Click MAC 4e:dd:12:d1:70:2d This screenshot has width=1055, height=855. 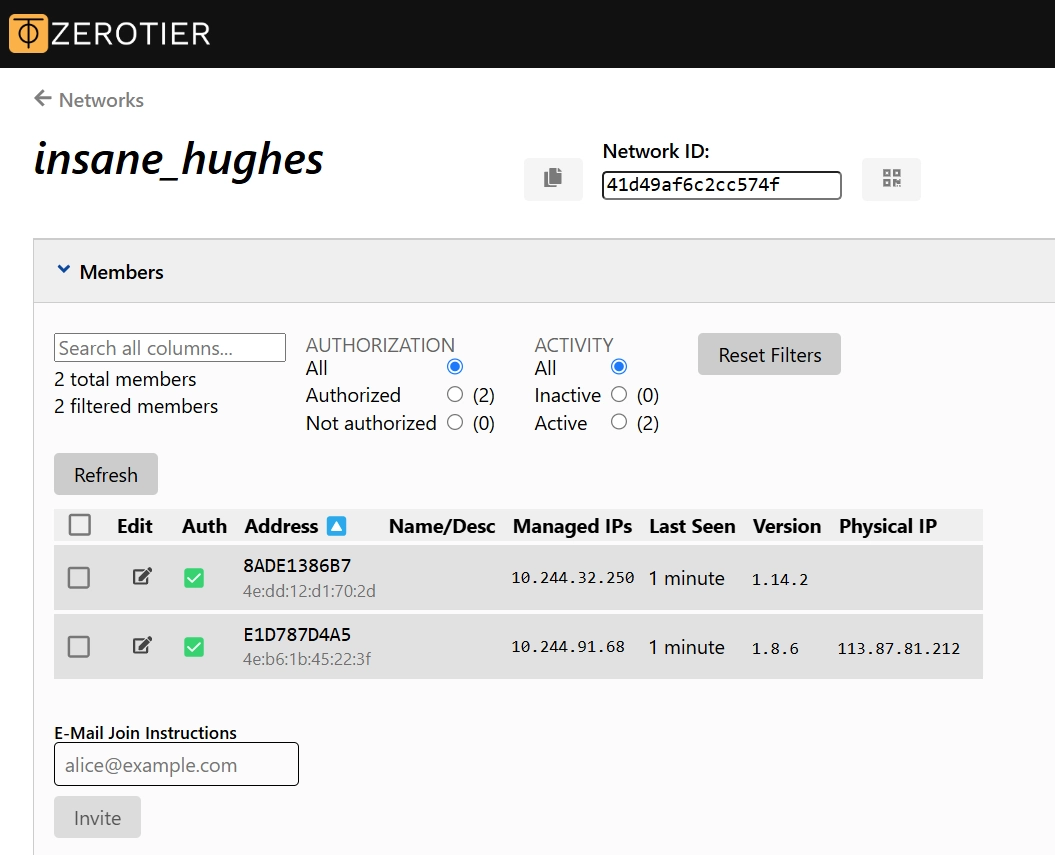tap(309, 591)
